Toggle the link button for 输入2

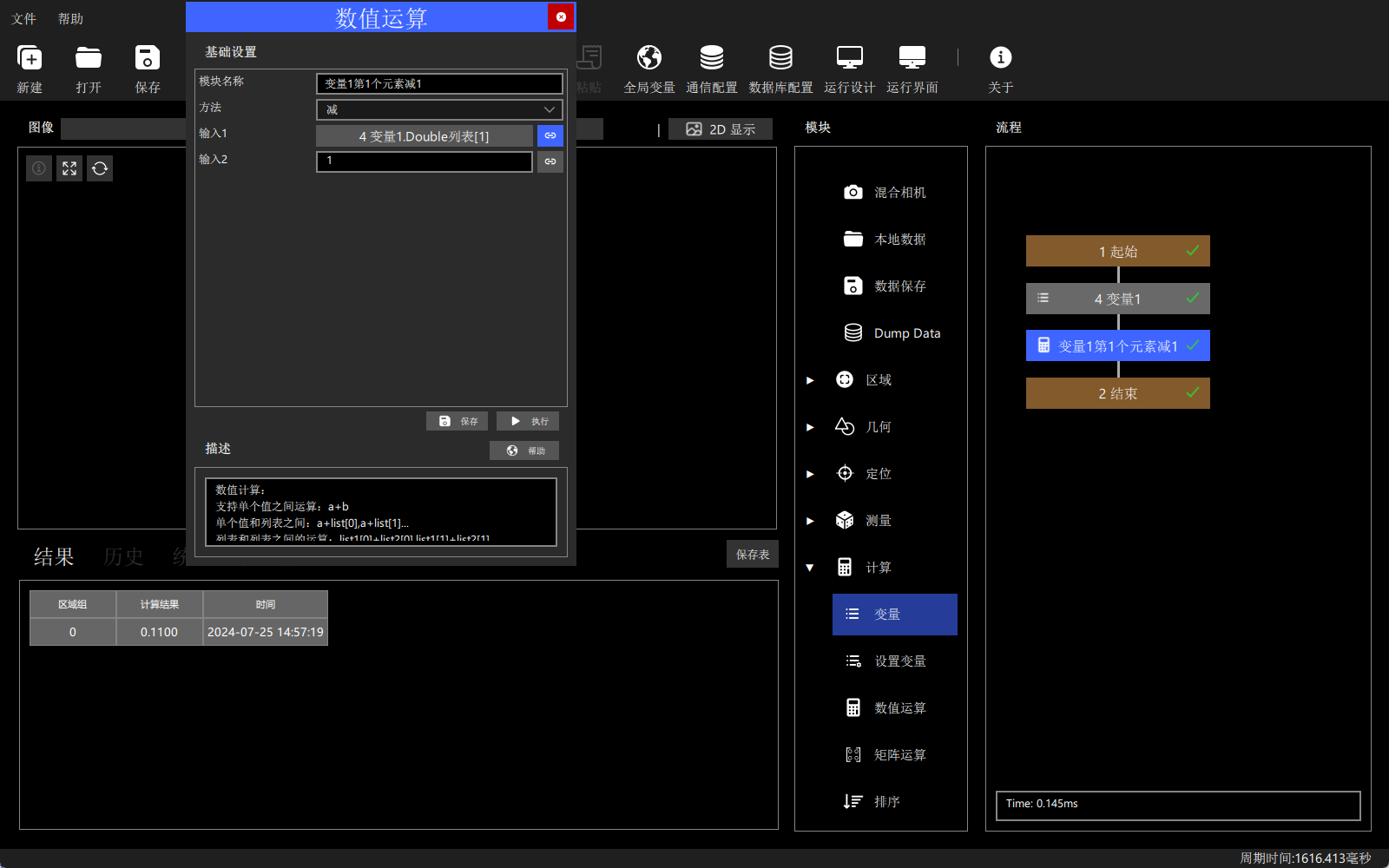pyautogui.click(x=550, y=161)
